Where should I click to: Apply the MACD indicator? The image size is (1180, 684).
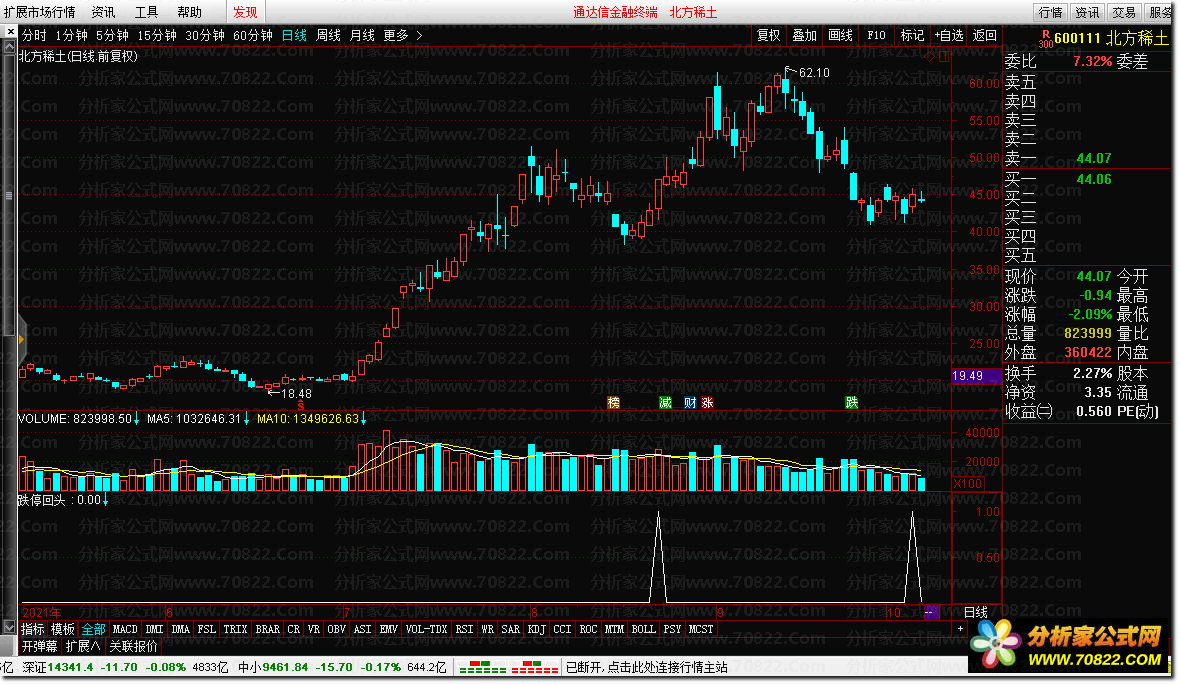click(125, 629)
